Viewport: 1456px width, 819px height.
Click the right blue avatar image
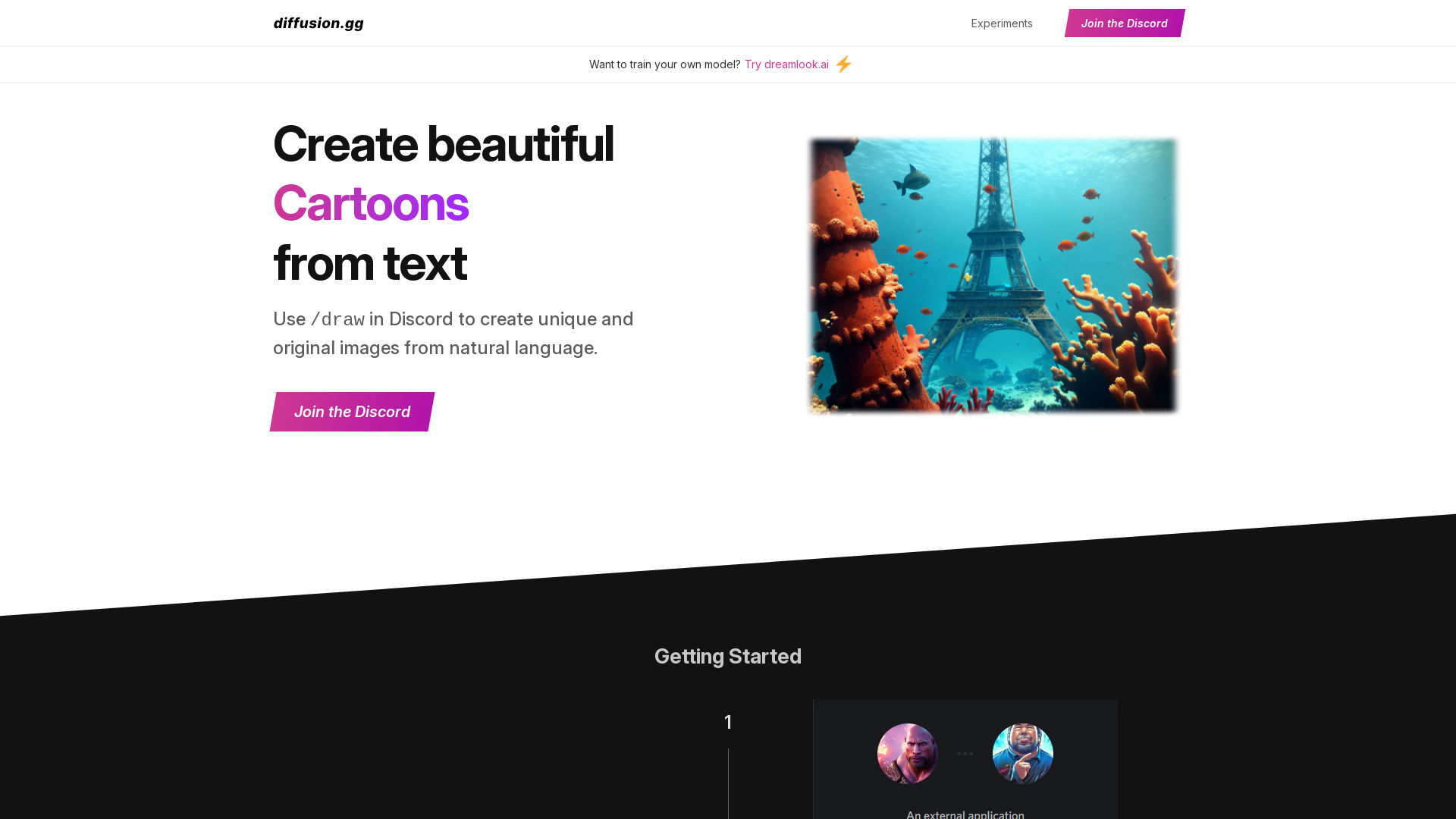point(1023,754)
